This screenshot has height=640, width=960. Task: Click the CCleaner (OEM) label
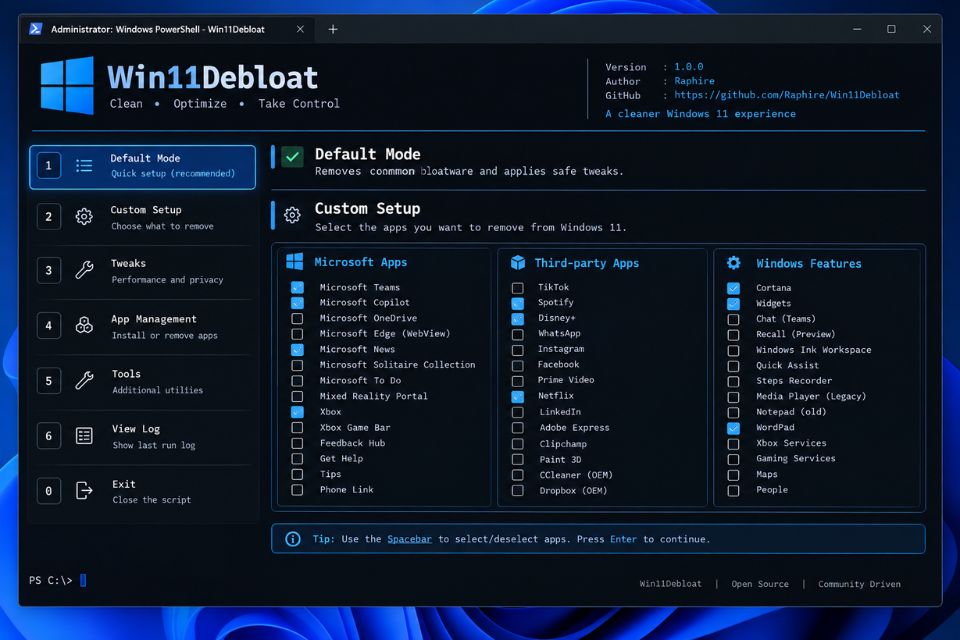pyautogui.click(x=576, y=475)
